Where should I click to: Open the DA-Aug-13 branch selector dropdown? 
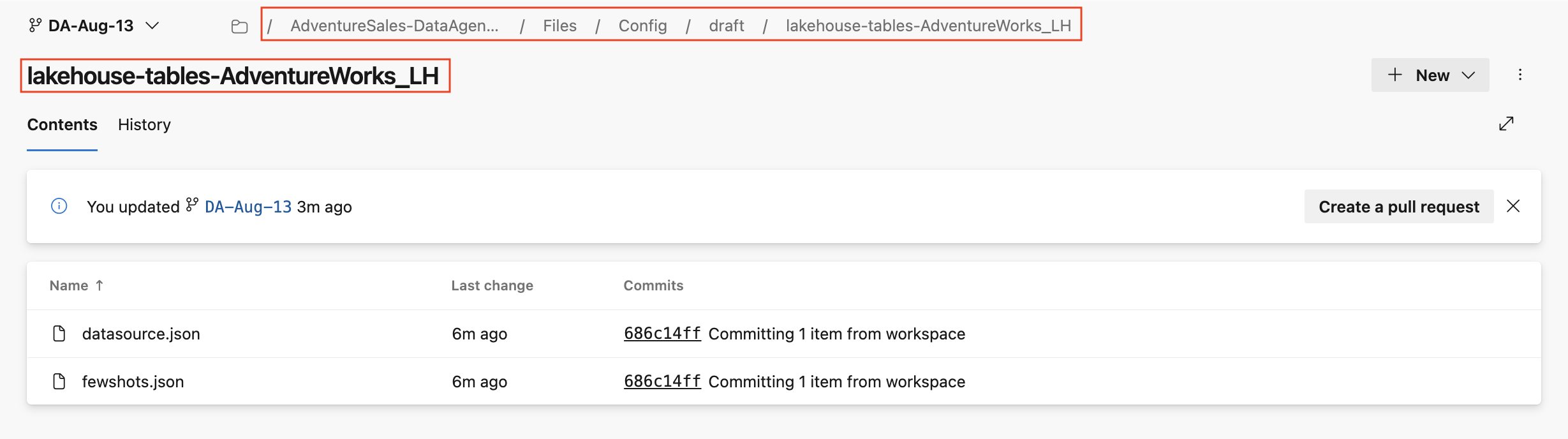pos(94,26)
